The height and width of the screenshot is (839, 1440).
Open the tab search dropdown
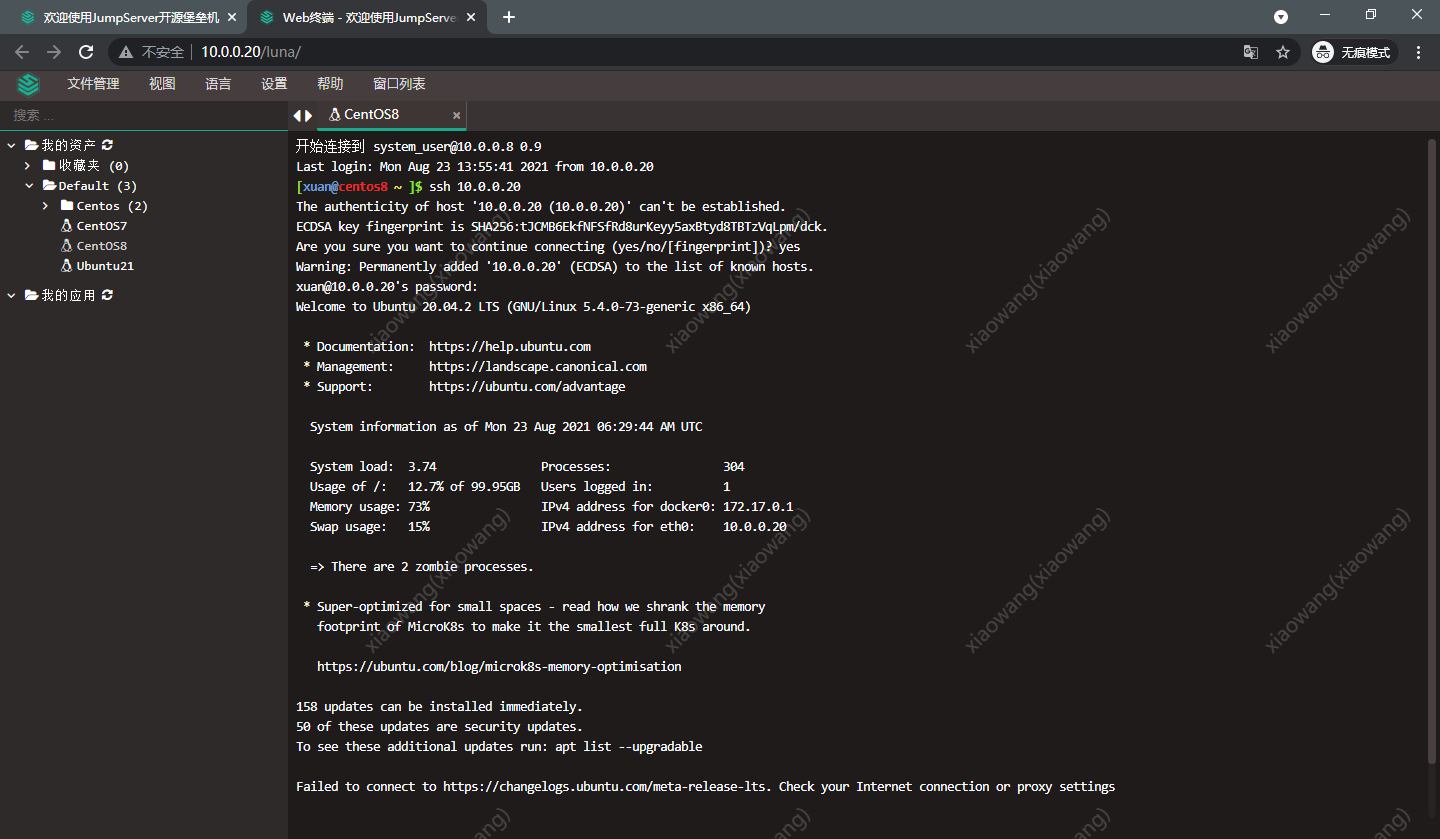tap(1281, 17)
